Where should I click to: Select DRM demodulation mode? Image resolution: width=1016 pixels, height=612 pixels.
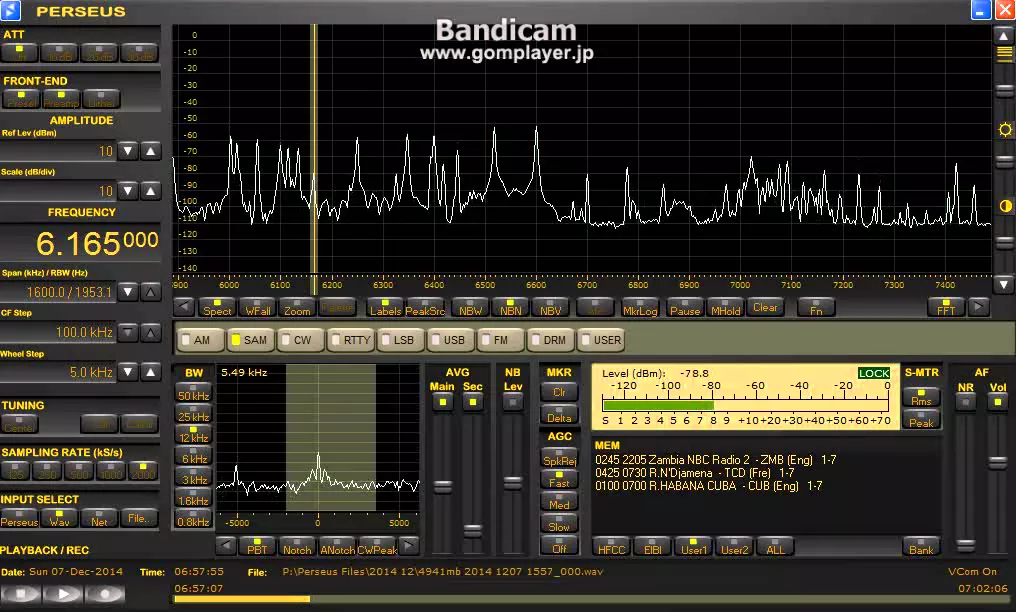(x=551, y=340)
